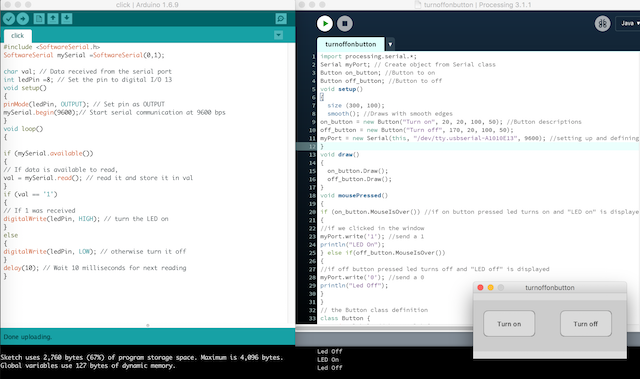Screen dimensions: 640x379
Task: Click "myPort.write('0');" line in Processing
Action: [x=372, y=277]
